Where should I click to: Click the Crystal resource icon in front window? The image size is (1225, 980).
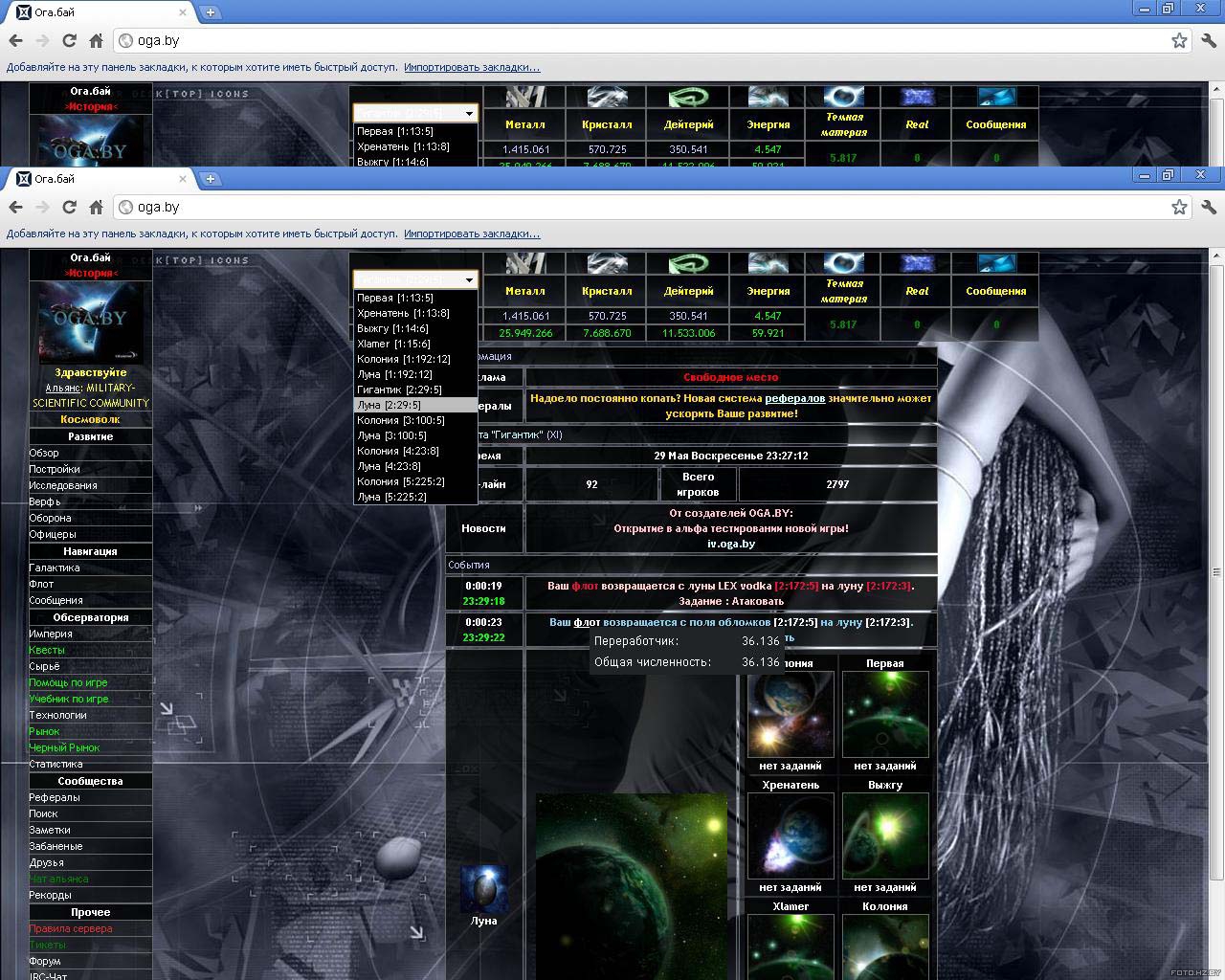coord(607,263)
